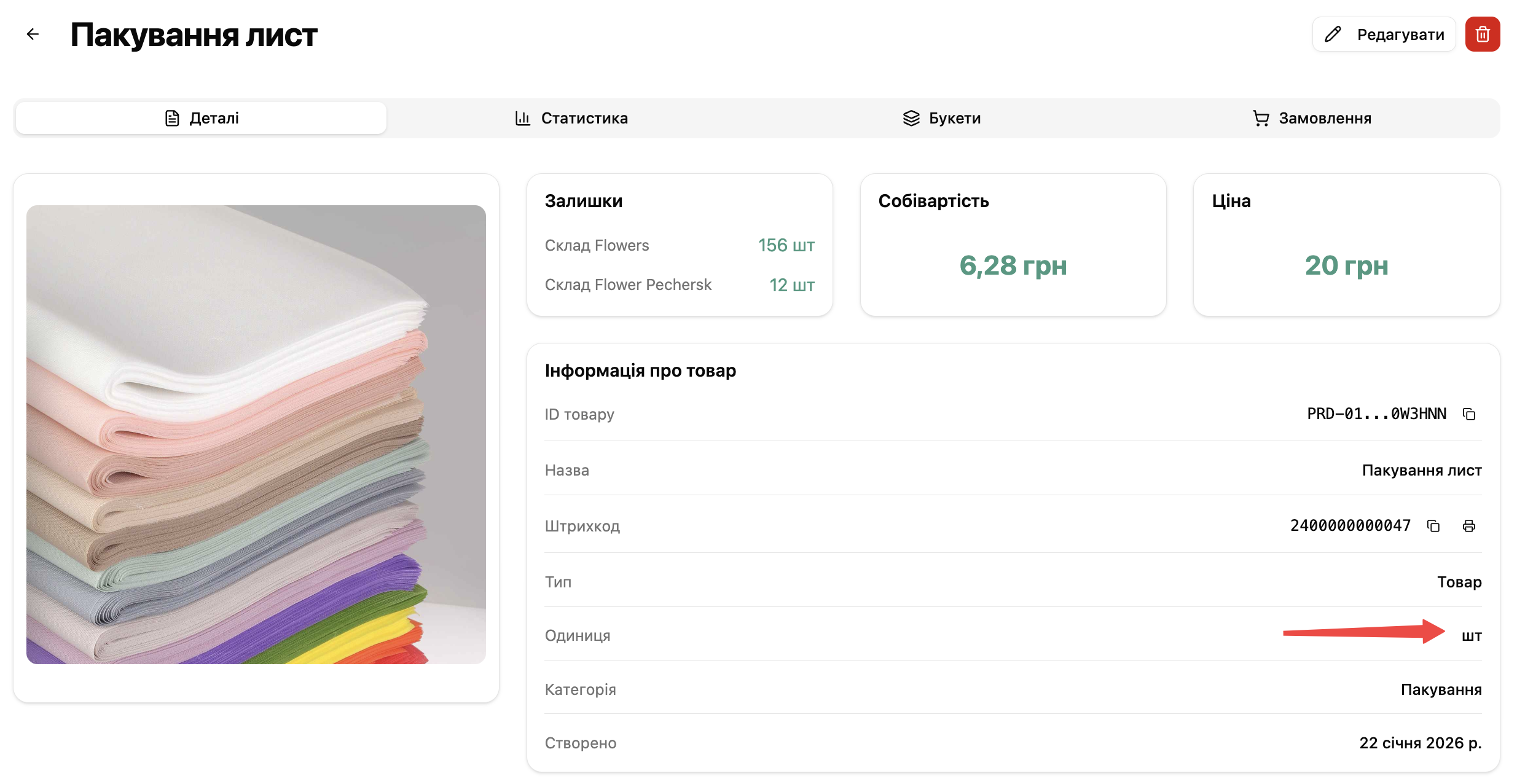Open the Букети tab
Viewport: 1517px width, 784px height.
(x=942, y=118)
